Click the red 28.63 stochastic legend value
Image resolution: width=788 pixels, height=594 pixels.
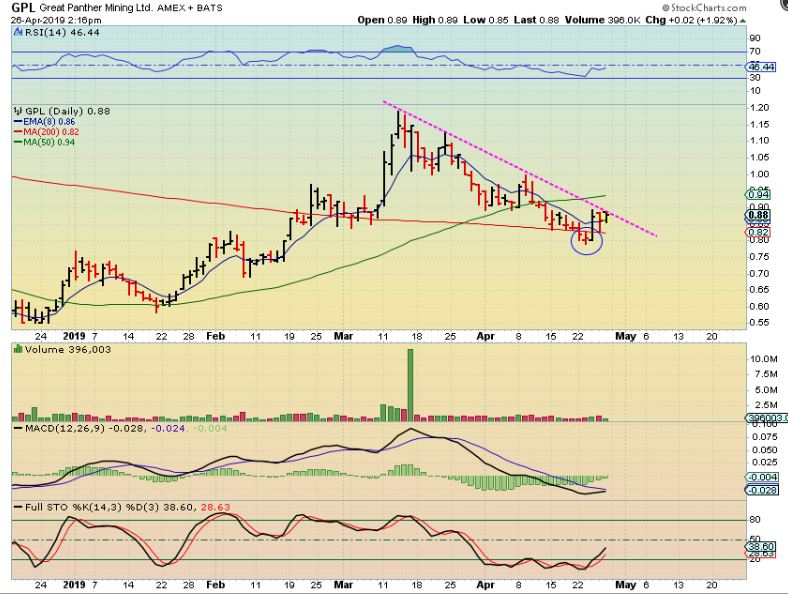tap(215, 507)
